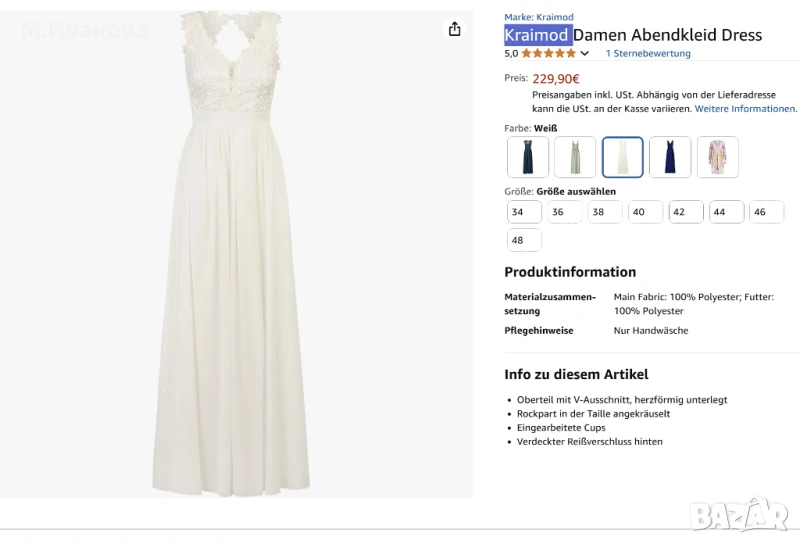Pick size 42 option
Image resolution: width=800 pixels, height=544 pixels.
point(685,212)
